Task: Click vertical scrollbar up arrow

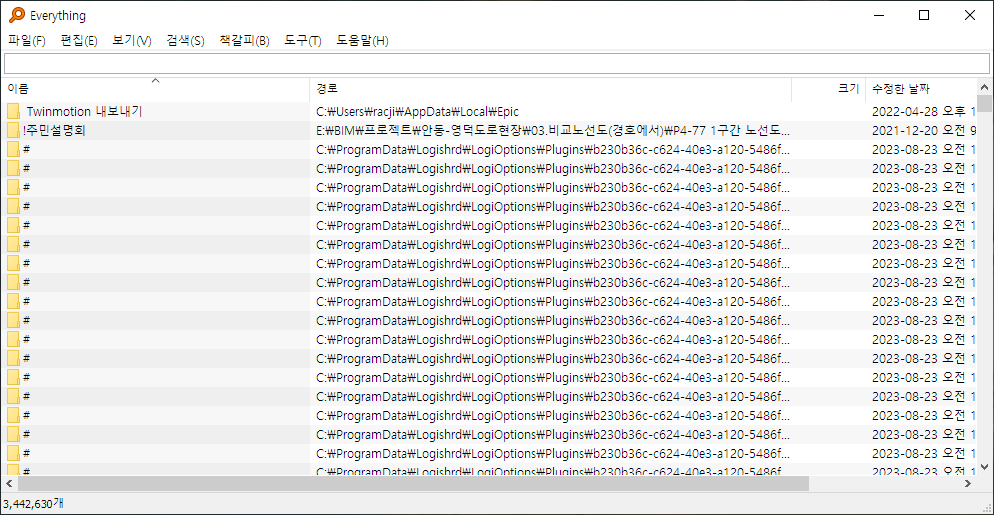Action: click(984, 87)
